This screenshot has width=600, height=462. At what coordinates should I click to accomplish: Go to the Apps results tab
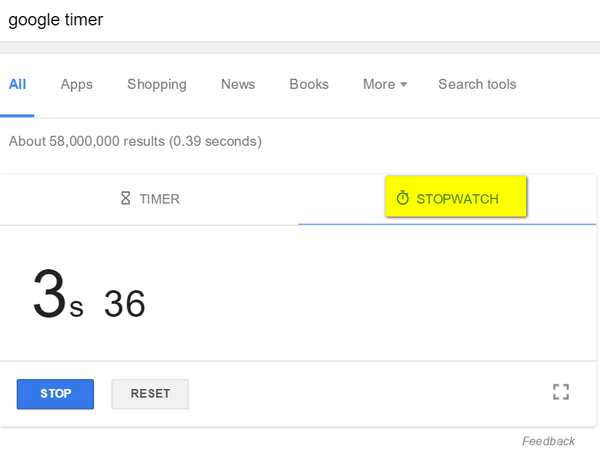[x=77, y=85]
